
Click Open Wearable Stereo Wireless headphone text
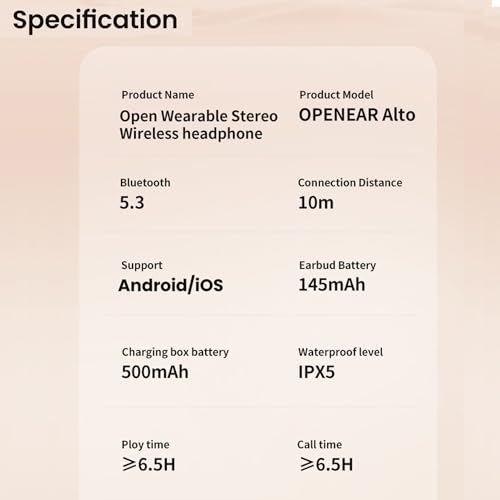click(199, 125)
